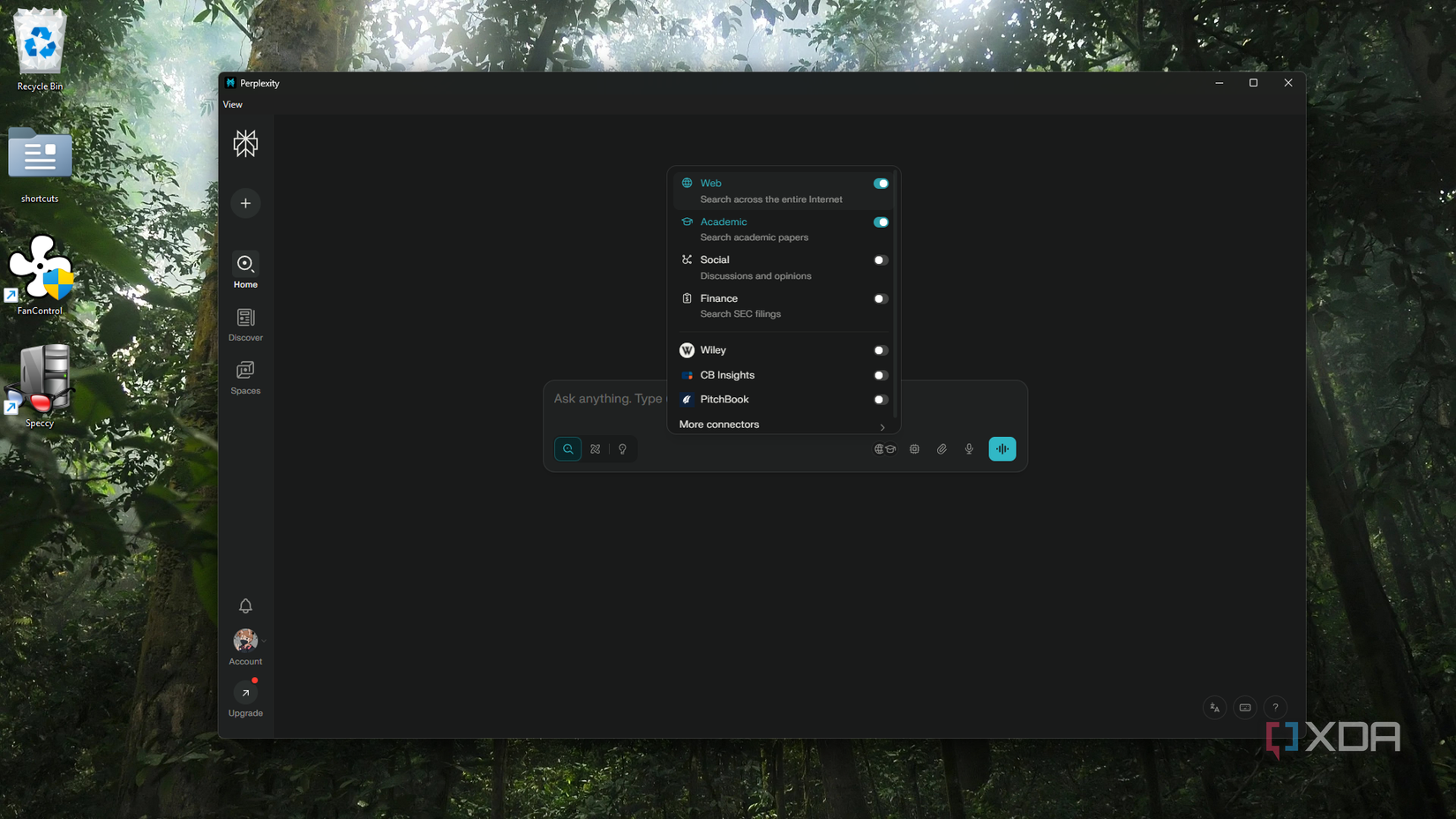1456x819 pixels.
Task: Enable the Finance source toggle
Action: coord(881,299)
